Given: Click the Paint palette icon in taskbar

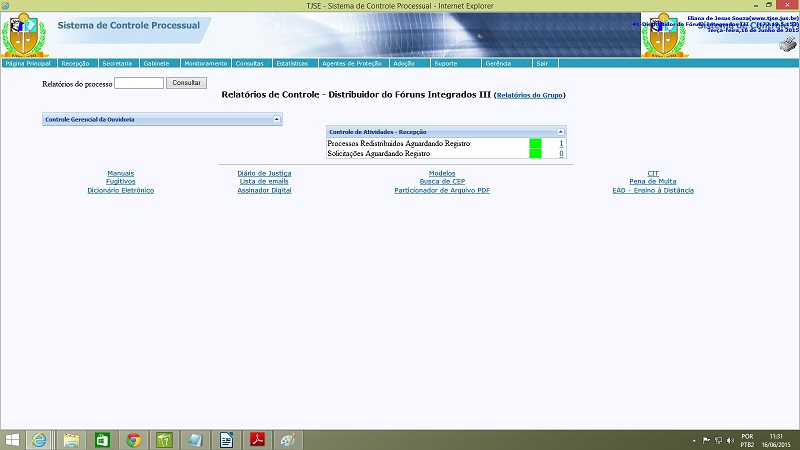Looking at the screenshot, I should click(x=288, y=439).
